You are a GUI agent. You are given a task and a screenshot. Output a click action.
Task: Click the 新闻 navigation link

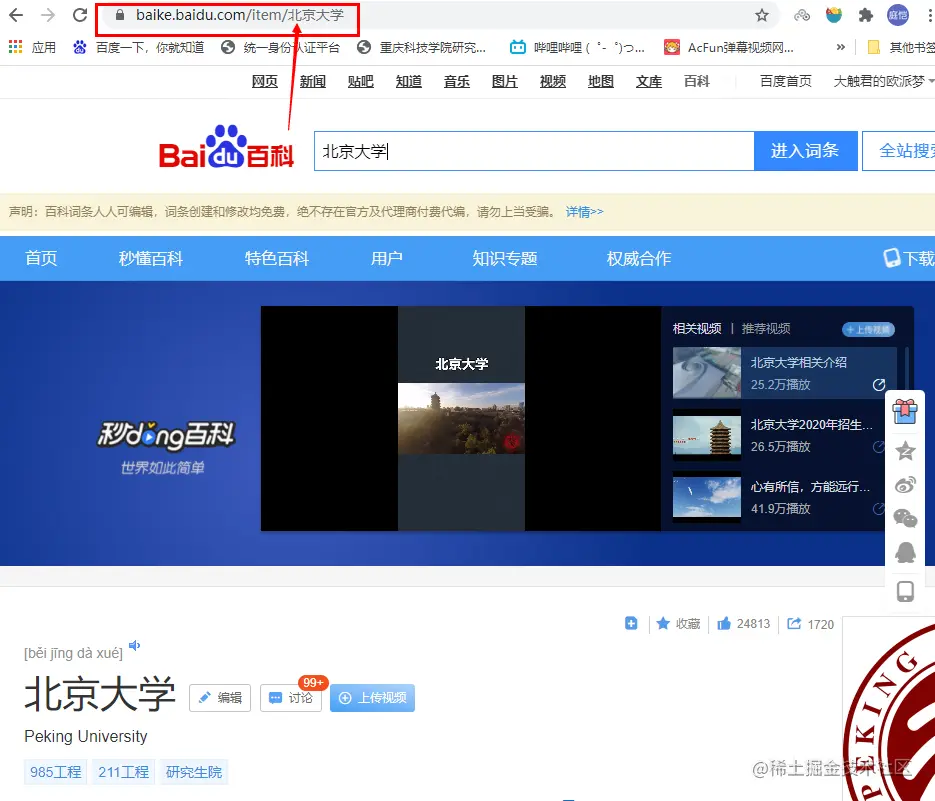coord(312,81)
